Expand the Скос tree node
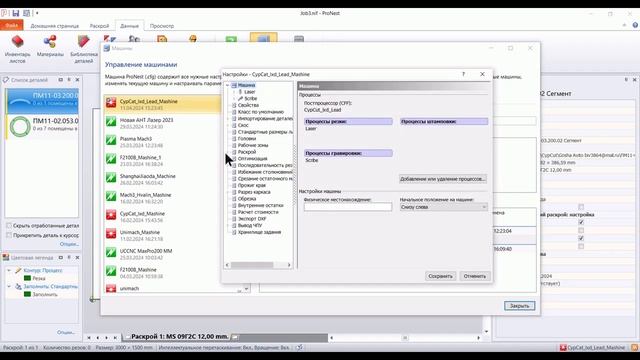Screen dimensions: 640x360 (228, 125)
